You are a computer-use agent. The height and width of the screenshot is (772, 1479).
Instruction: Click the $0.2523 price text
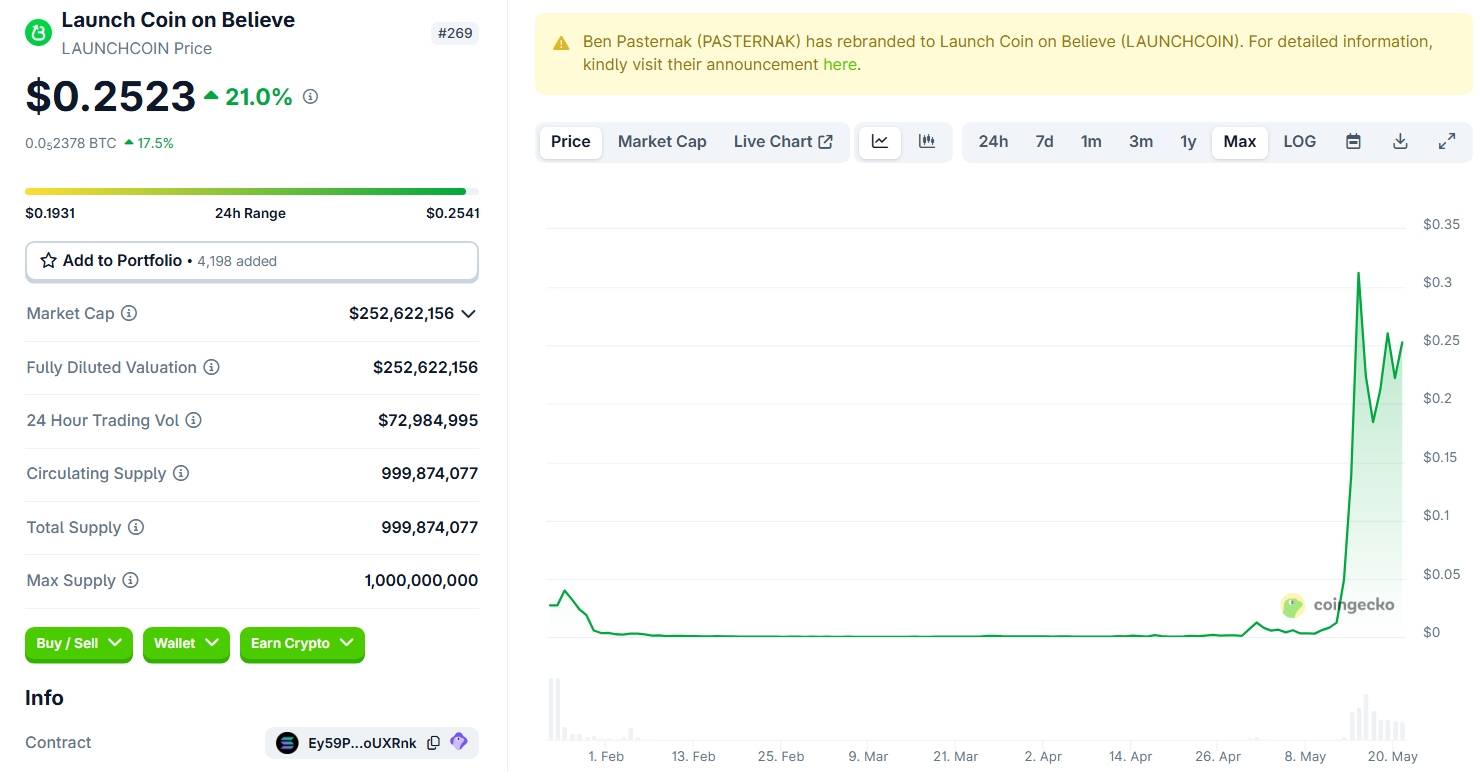(x=110, y=96)
